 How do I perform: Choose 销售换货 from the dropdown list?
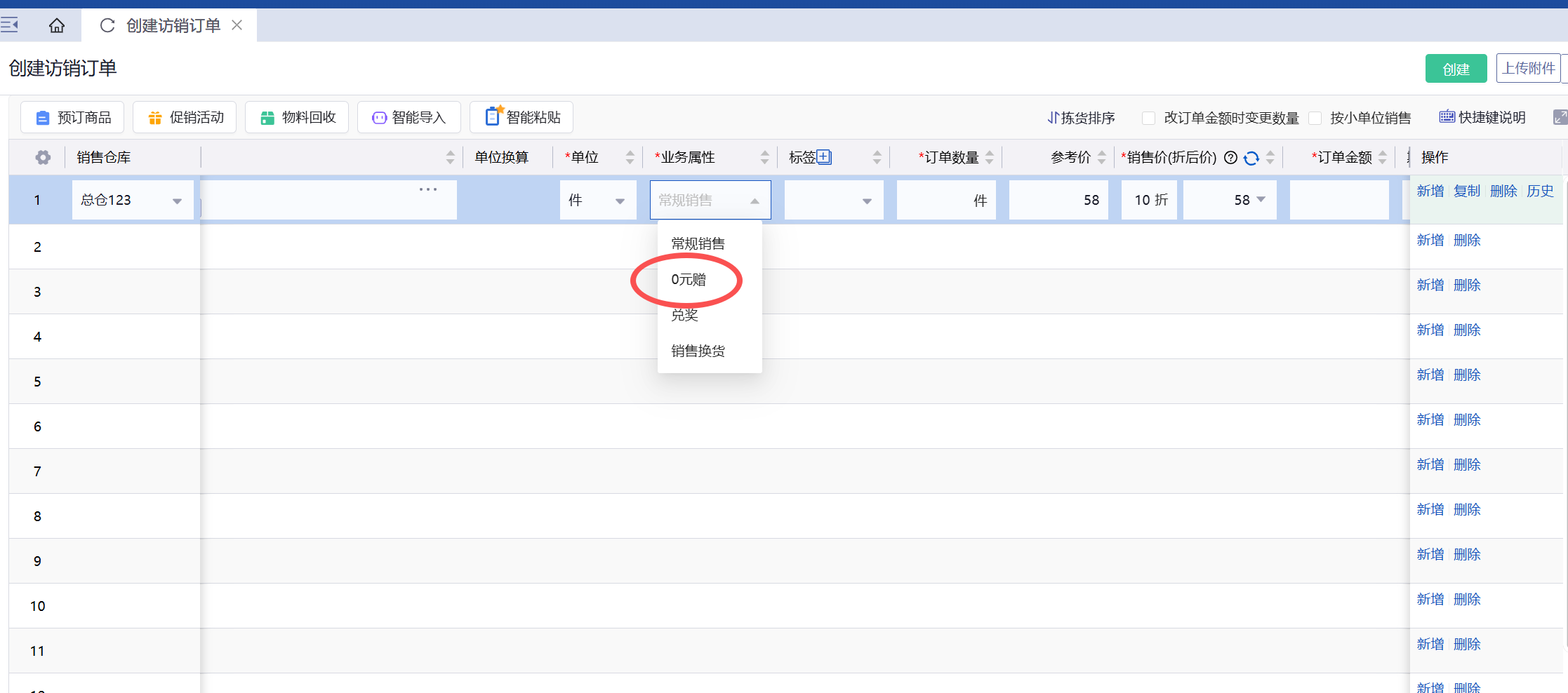[x=710, y=351]
